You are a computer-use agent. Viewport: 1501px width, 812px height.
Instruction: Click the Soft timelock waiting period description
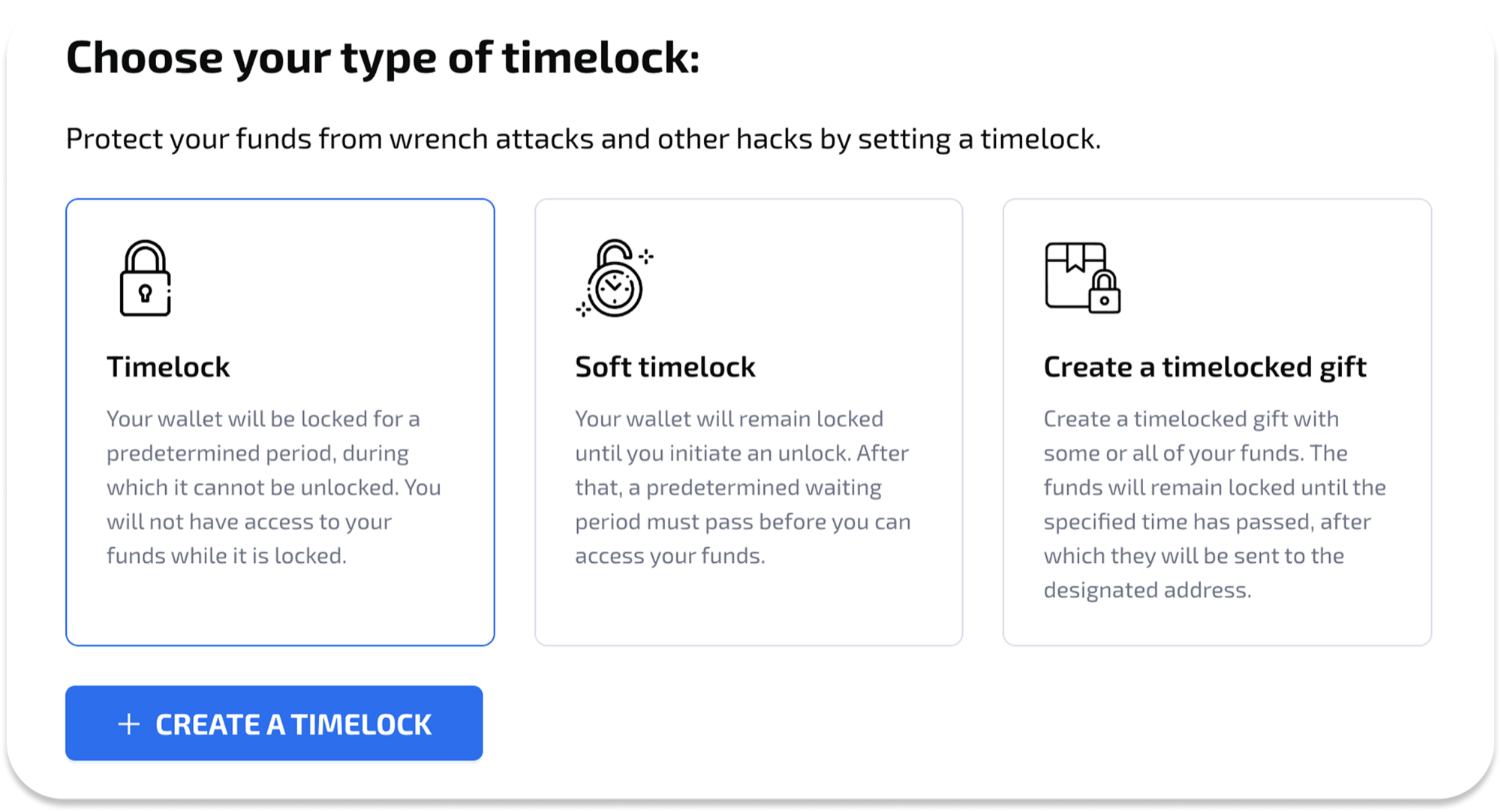coord(741,486)
